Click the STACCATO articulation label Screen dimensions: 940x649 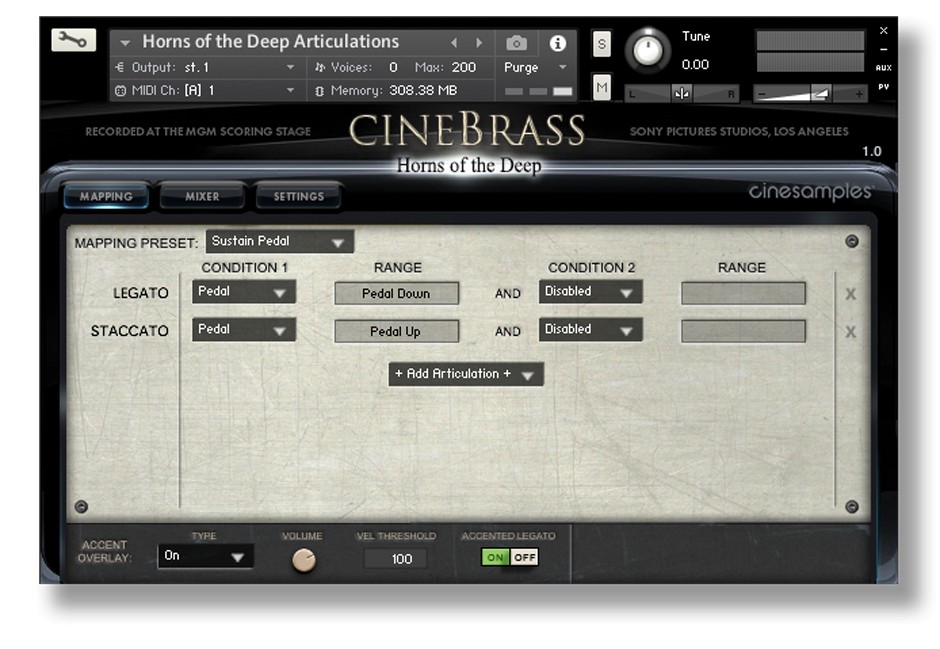(129, 331)
